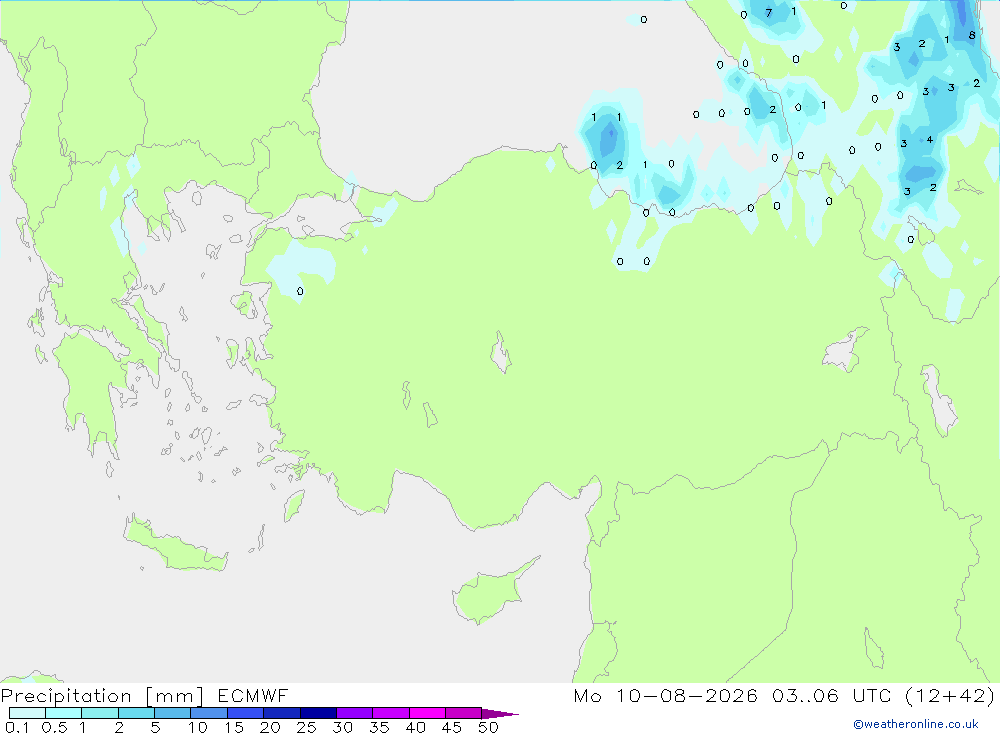Click the legend swatch between 25 and 30

[x=318, y=713]
